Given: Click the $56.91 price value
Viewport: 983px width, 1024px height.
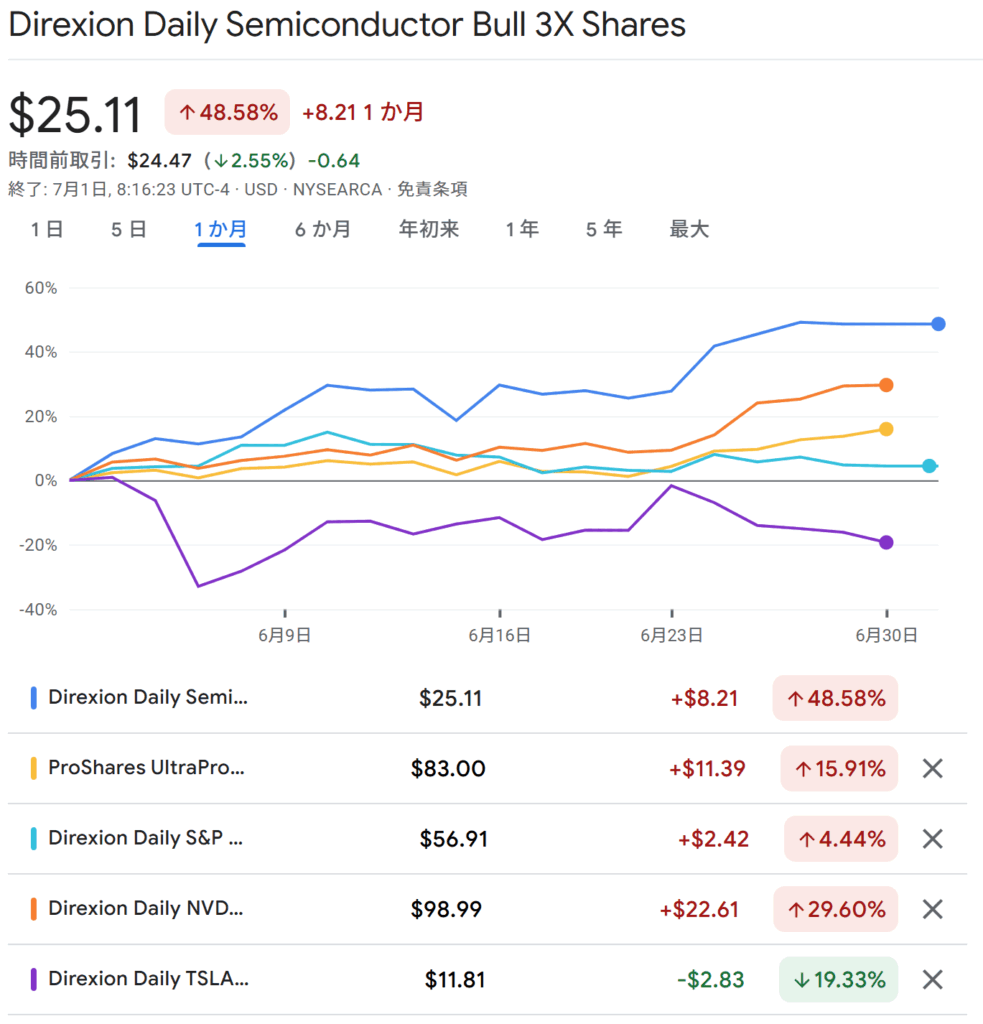Looking at the screenshot, I should click(x=453, y=839).
